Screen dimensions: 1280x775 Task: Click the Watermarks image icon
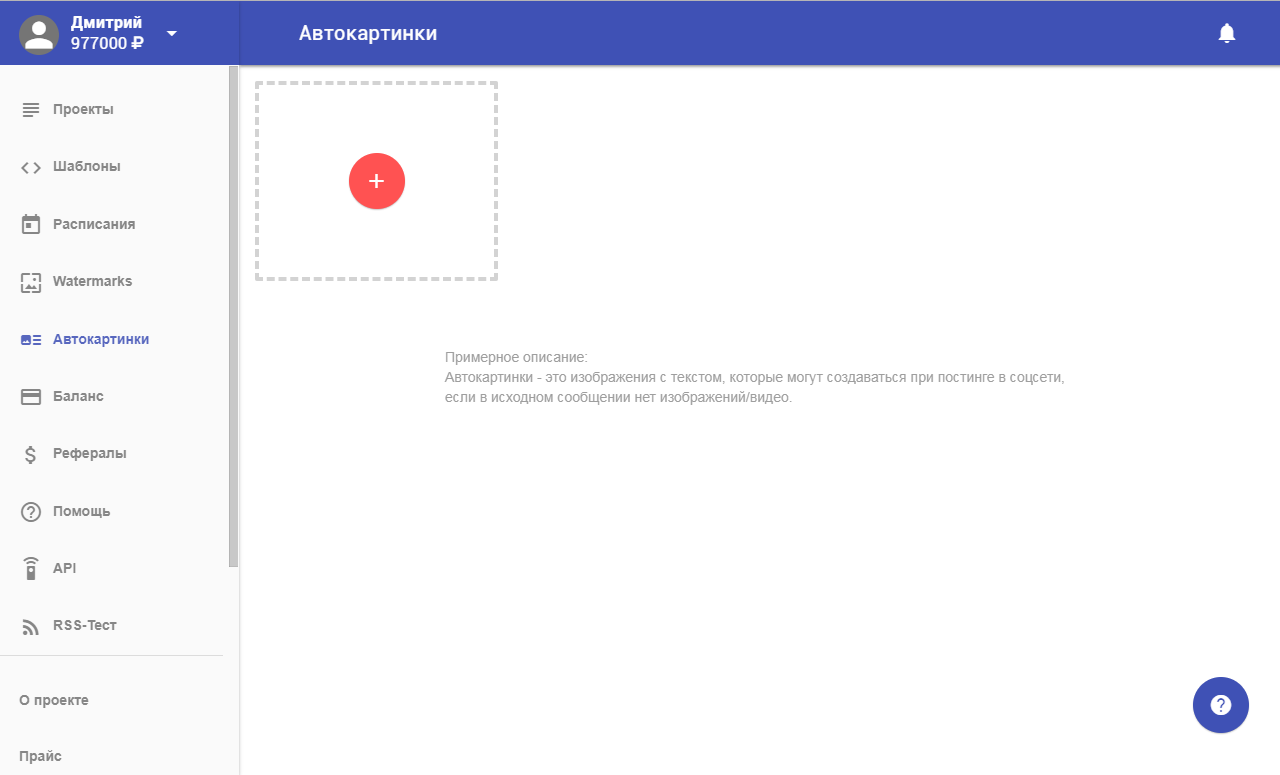pyautogui.click(x=31, y=282)
